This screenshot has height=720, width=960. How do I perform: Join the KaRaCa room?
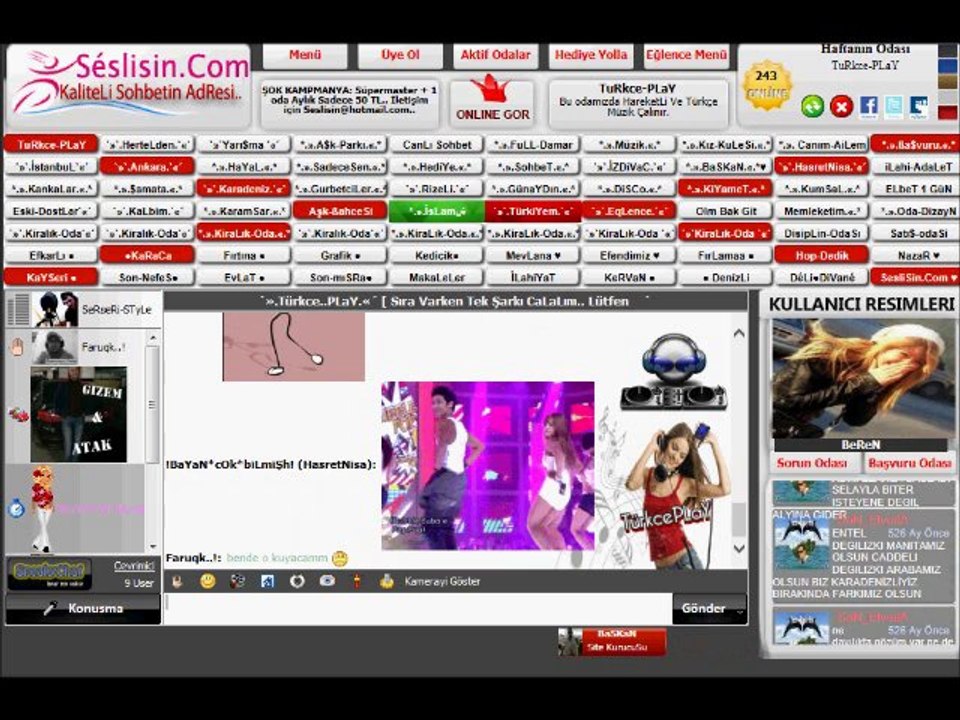click(148, 255)
